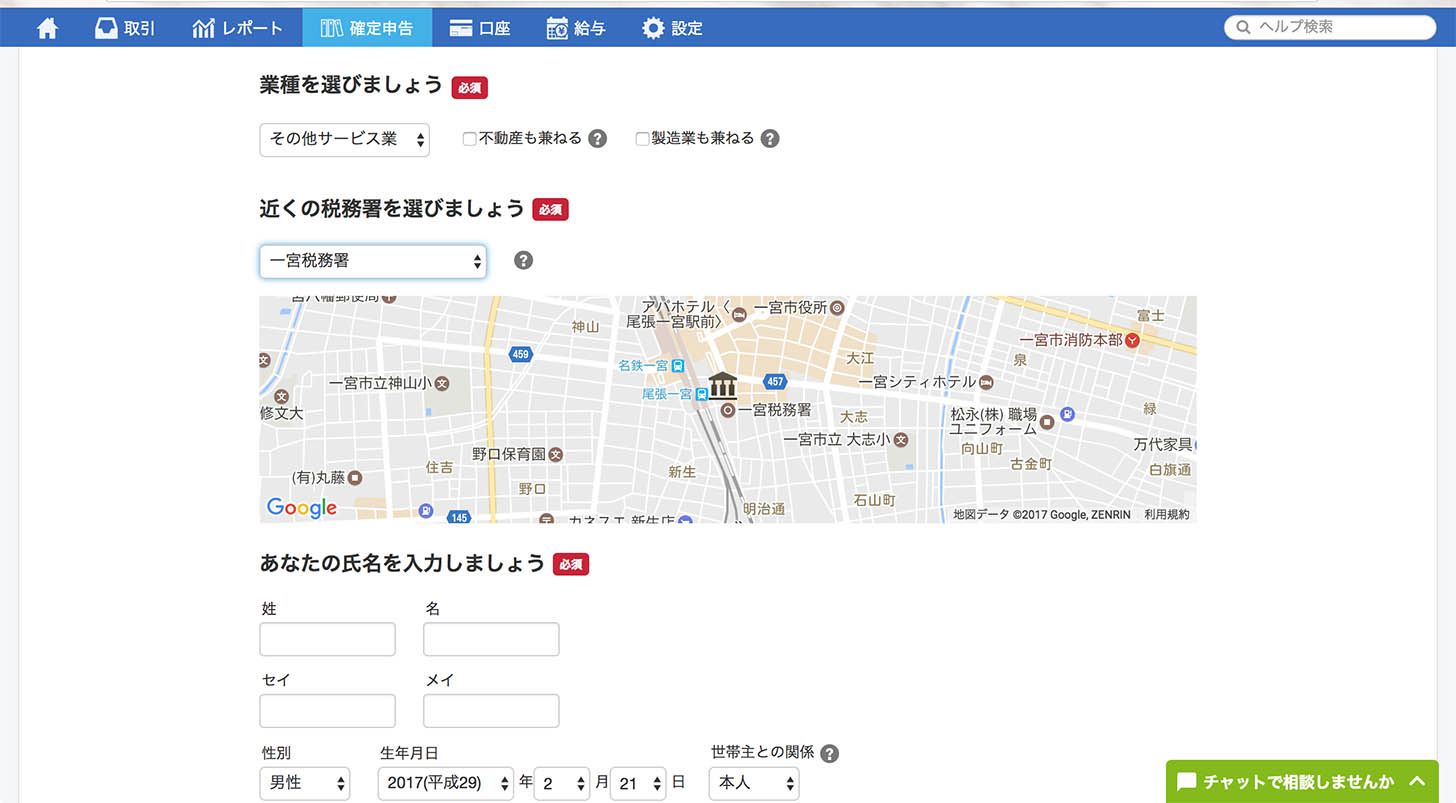1456x803 pixels.
Task: Open the business type dropdown showing その他サービス業
Action: click(x=344, y=140)
